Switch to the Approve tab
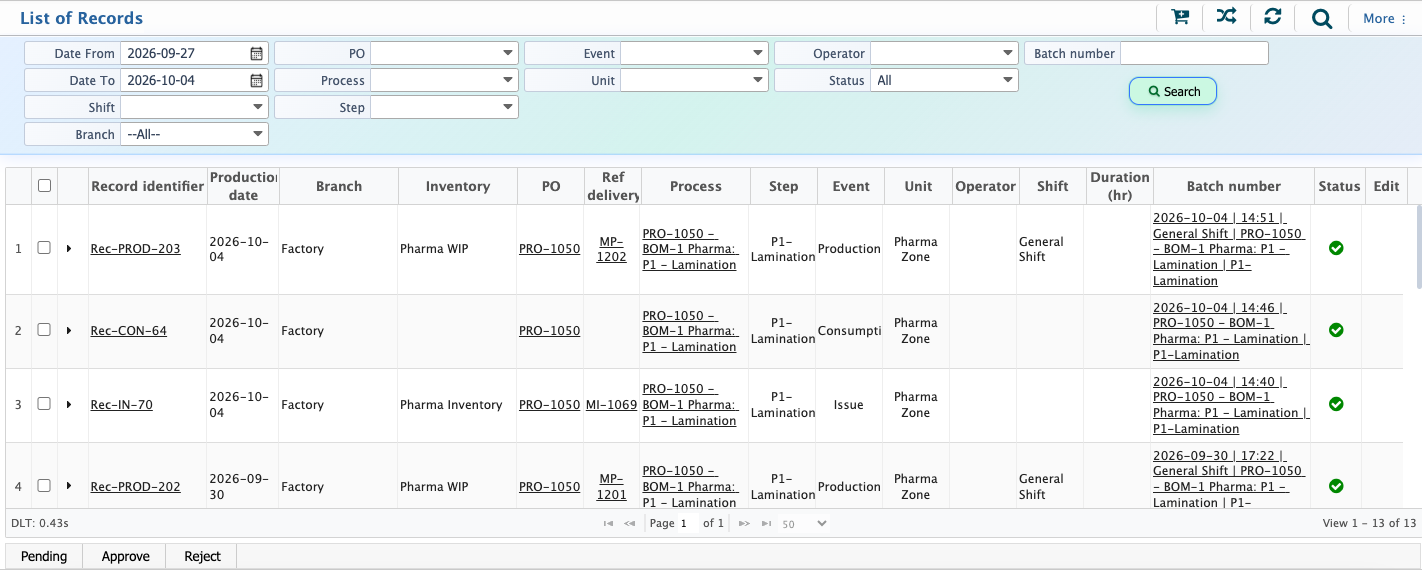This screenshot has height=570, width=1422. coord(126,556)
